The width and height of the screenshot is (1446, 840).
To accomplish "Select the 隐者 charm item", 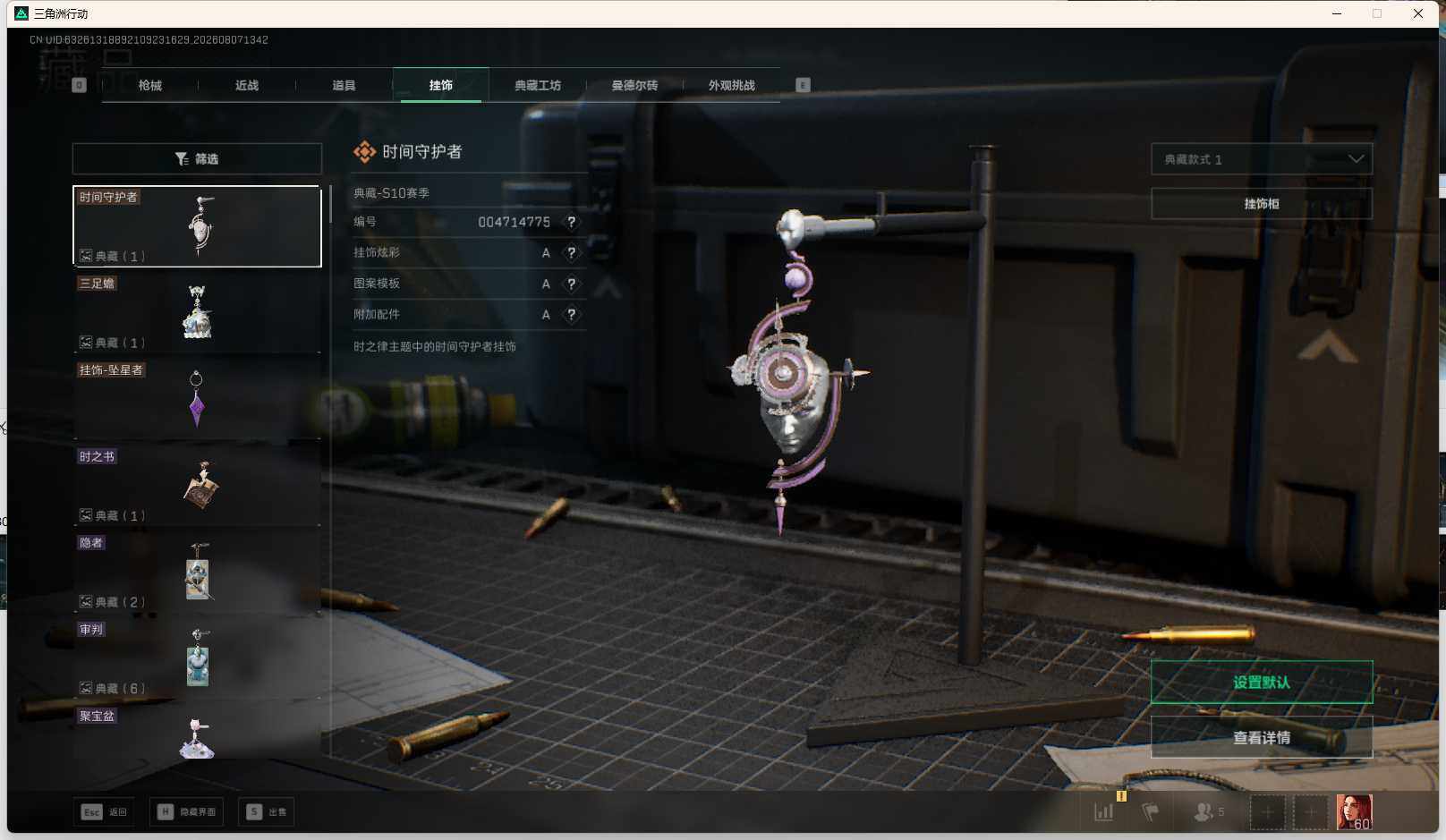I will click(197, 572).
